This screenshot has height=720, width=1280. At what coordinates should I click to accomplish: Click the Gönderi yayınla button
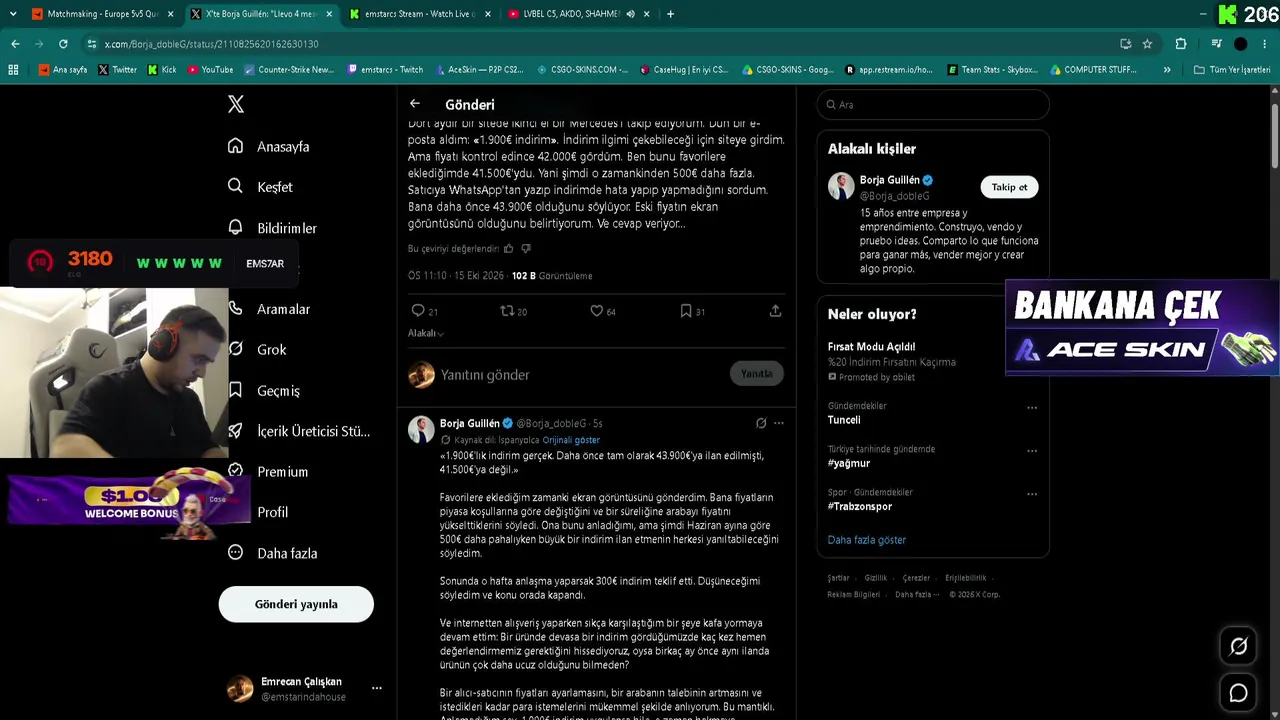(x=296, y=604)
